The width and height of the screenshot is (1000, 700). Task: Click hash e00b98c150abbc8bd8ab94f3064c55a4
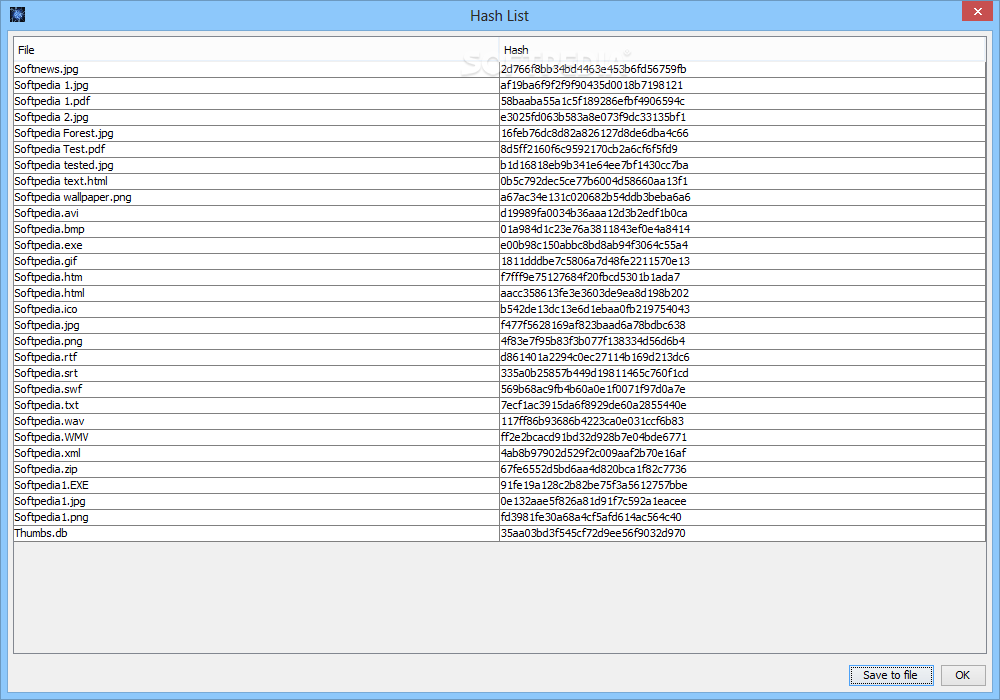(594, 245)
